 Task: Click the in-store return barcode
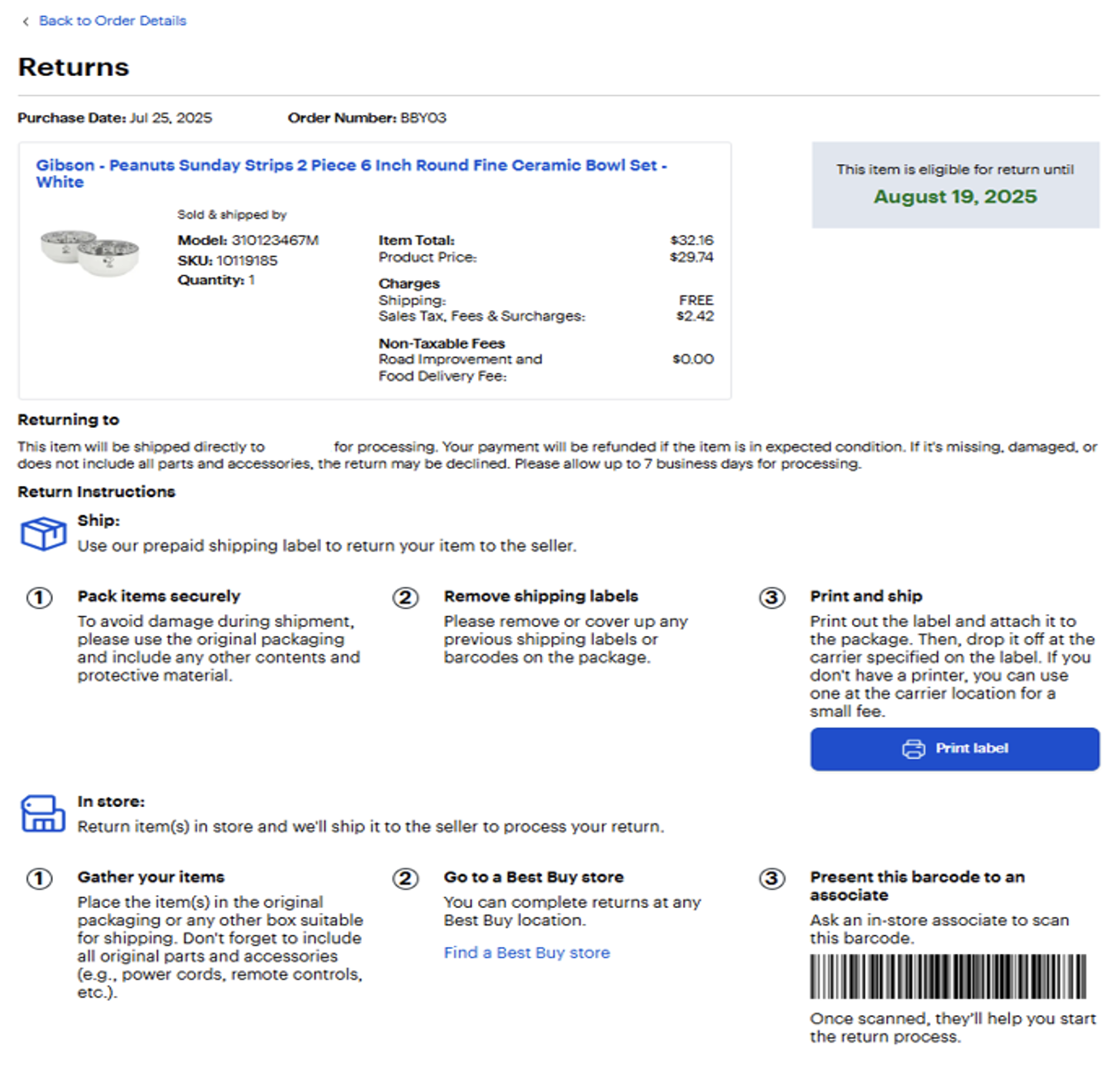click(x=948, y=976)
